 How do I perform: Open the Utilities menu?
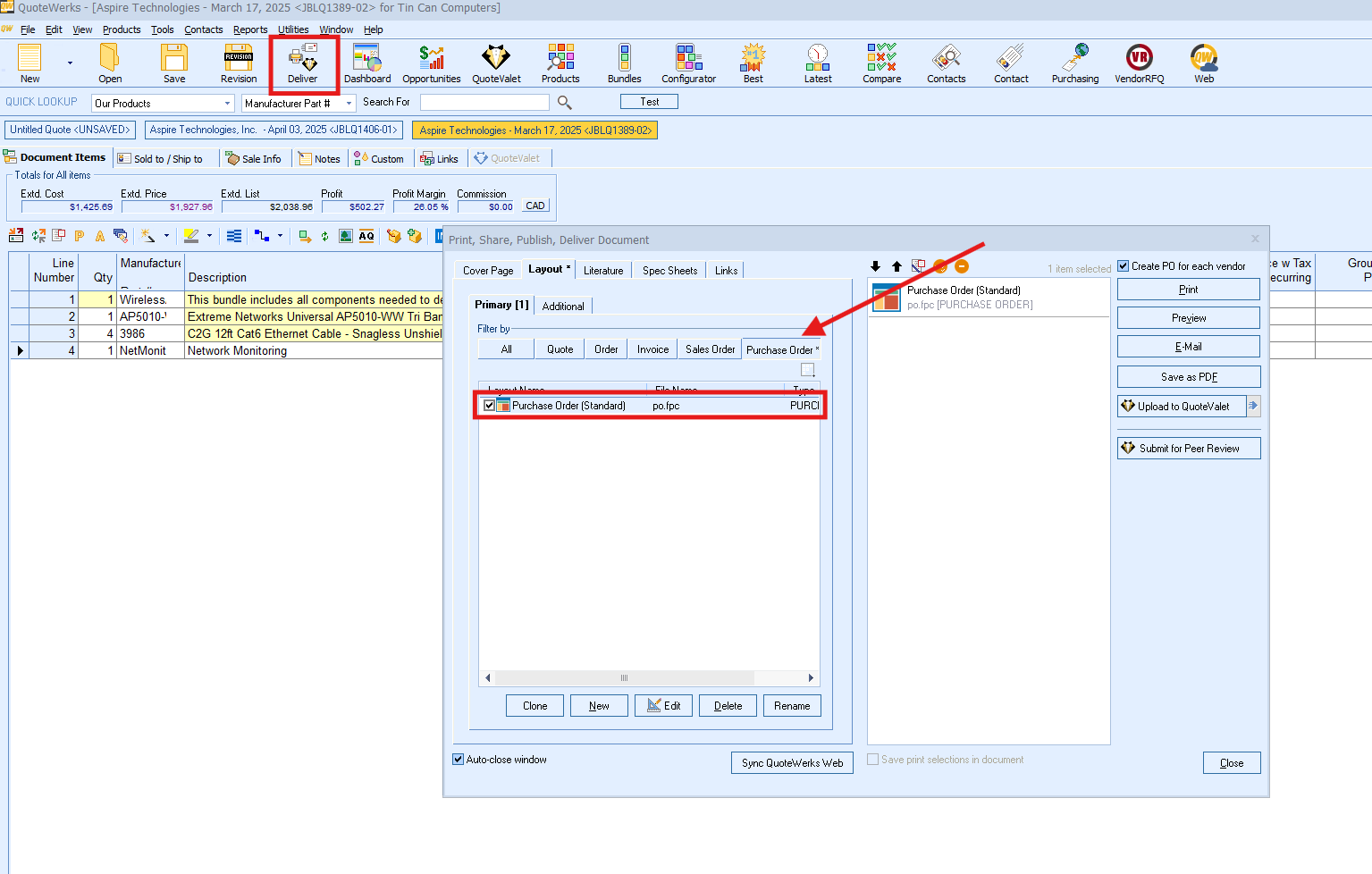click(x=293, y=29)
